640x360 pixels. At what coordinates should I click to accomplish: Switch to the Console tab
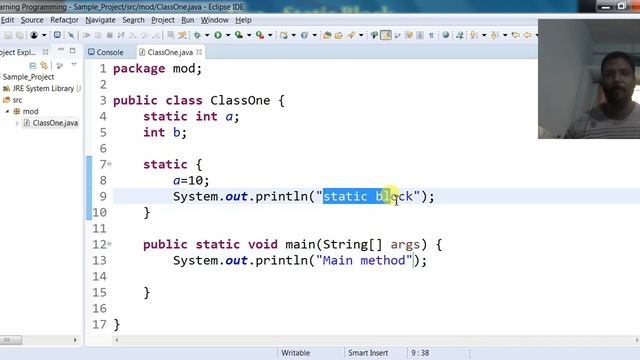pyautogui.click(x=106, y=52)
